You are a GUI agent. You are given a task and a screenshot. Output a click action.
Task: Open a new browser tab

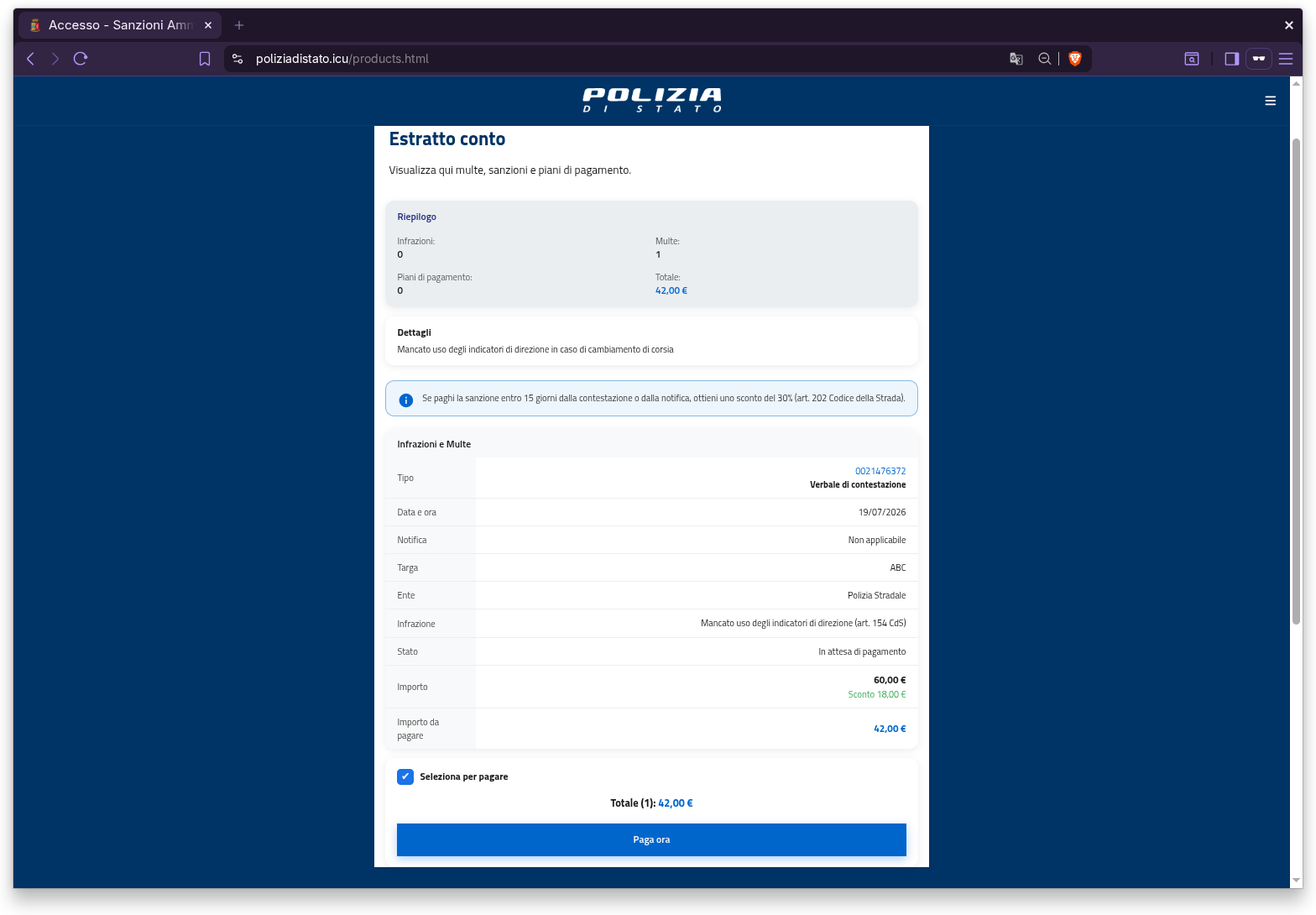point(239,25)
